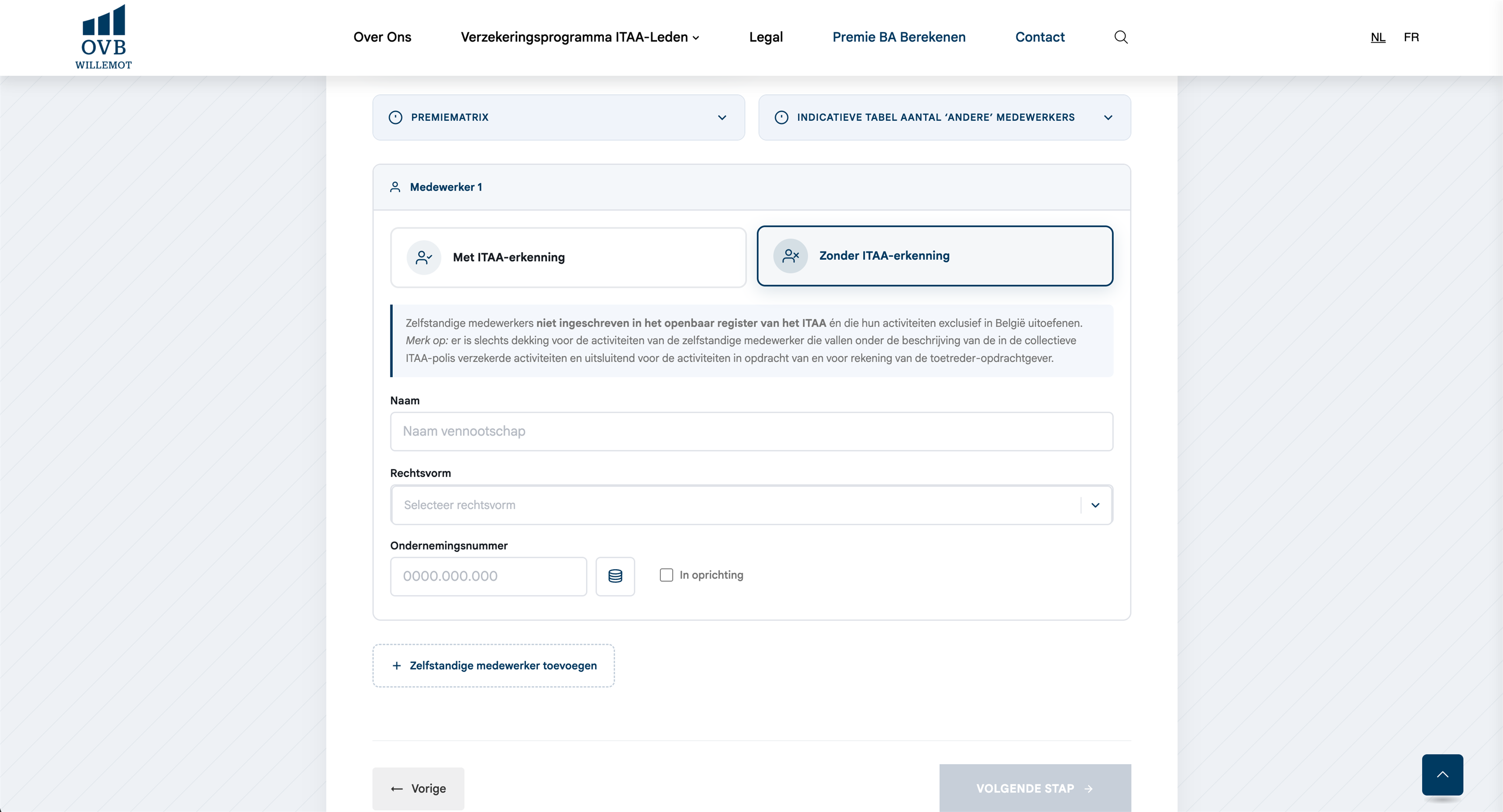The image size is (1503, 812).
Task: Click the scroll-to-top arrow button
Action: [x=1442, y=775]
